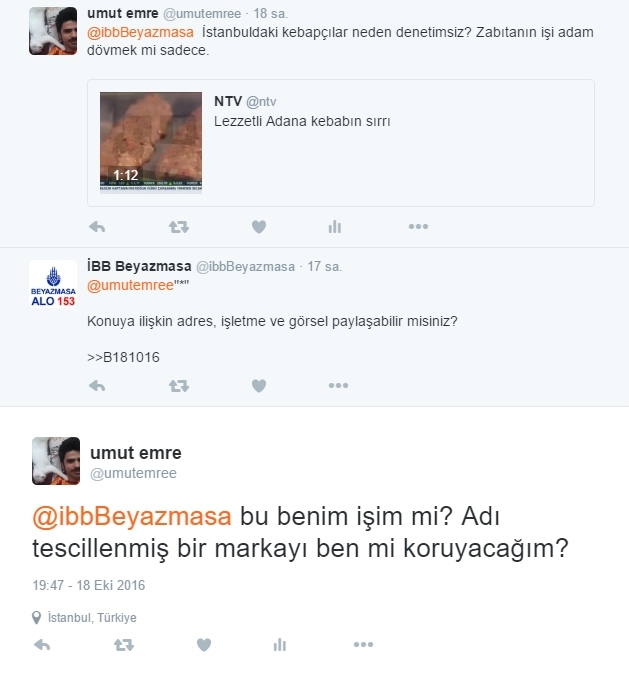Retweet the first tweet about kebapçılar
The height and width of the screenshot is (675, 629).
(179, 226)
